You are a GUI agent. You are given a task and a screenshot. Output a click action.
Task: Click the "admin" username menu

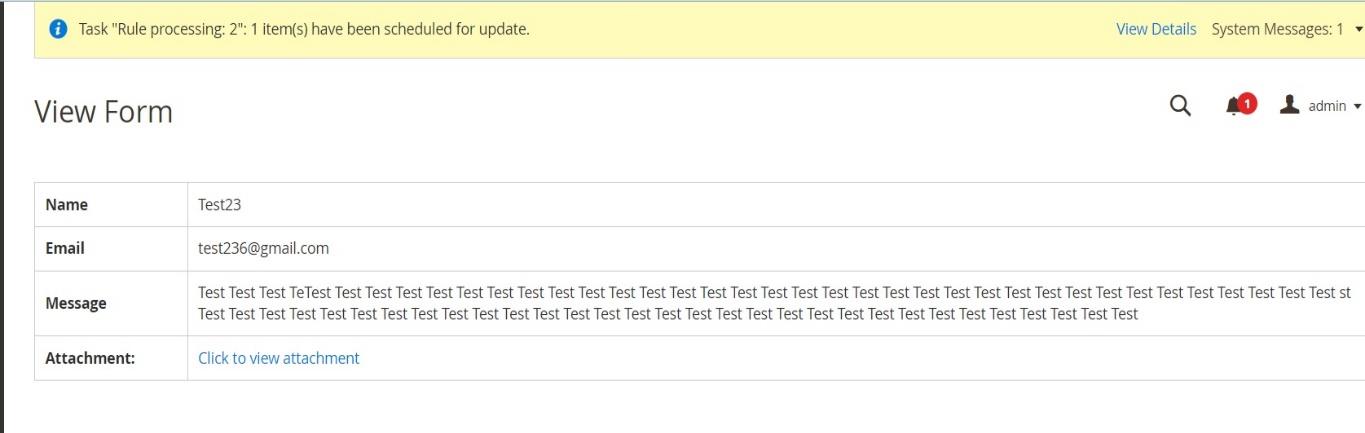click(x=1327, y=106)
